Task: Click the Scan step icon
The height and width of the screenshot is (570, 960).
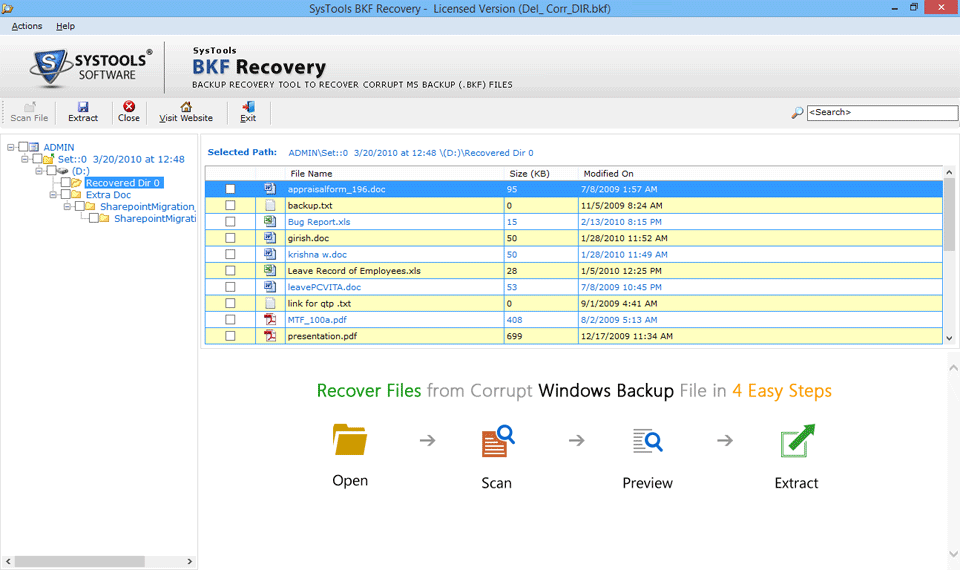Action: click(498, 441)
